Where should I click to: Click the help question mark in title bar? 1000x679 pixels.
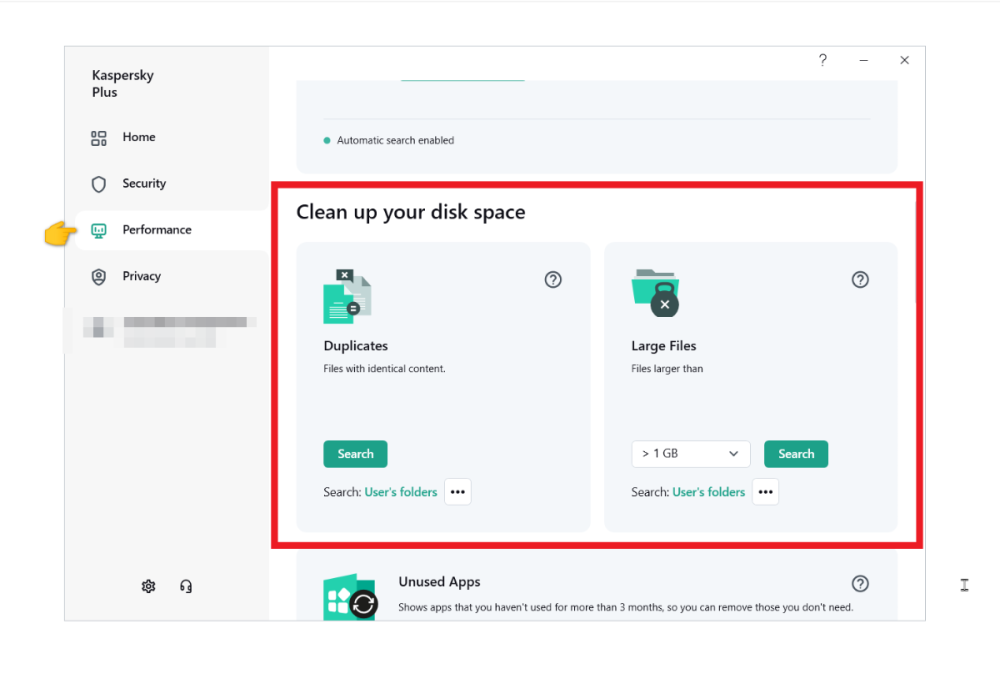pyautogui.click(x=823, y=60)
